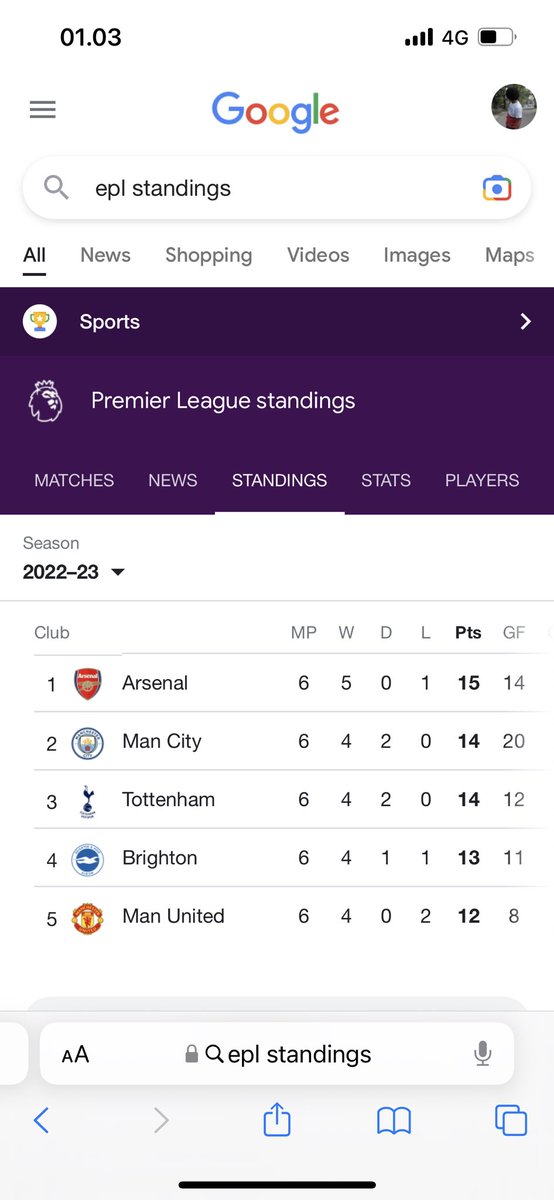Tap the Premier League lion logo
This screenshot has height=1200, width=554.
pyautogui.click(x=45, y=401)
